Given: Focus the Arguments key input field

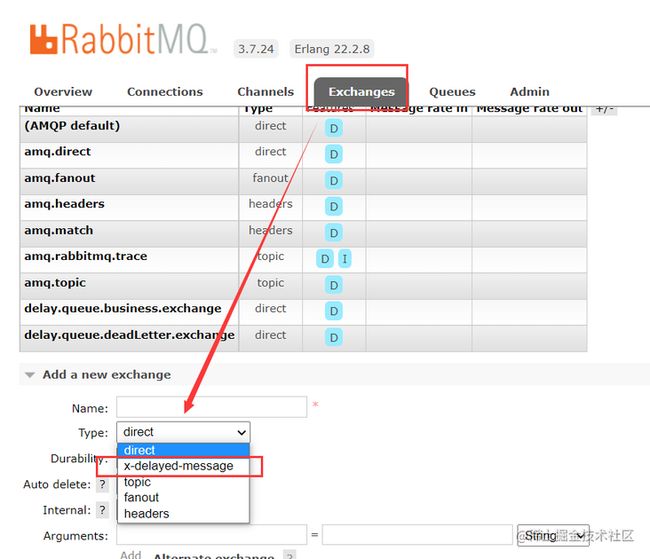Looking at the screenshot, I should [x=212, y=535].
